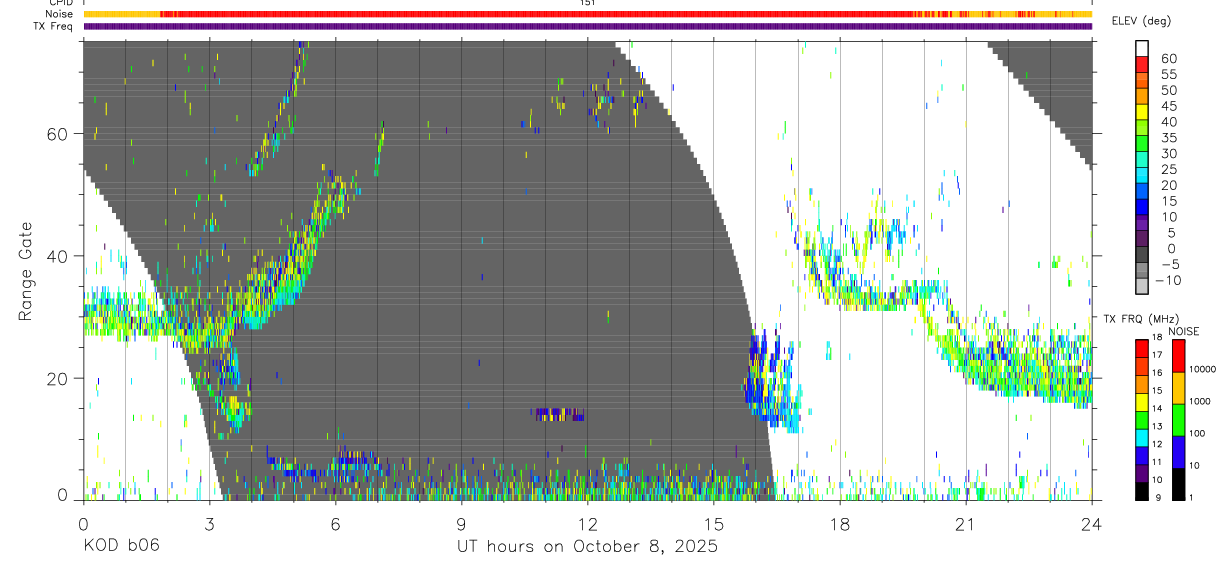Screen dimensions: 1228x567
Task: Click the purple swatch in TX FRQ legend
Action: click(1142, 474)
